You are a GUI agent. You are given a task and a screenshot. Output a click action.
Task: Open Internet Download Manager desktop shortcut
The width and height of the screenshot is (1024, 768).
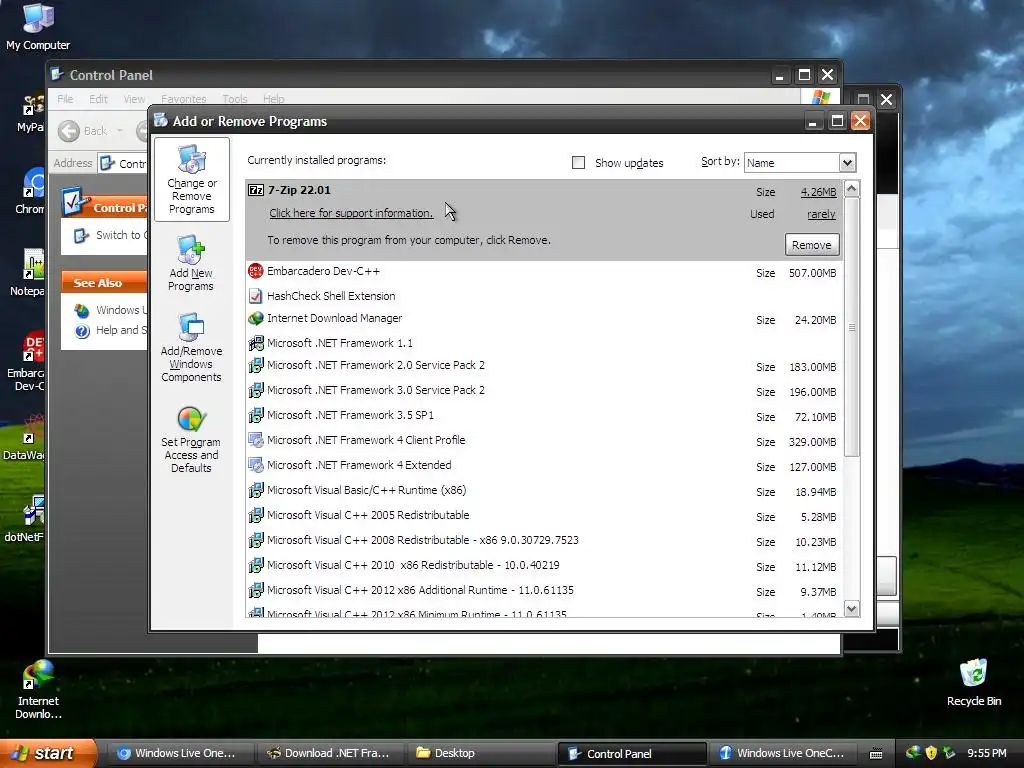38,690
